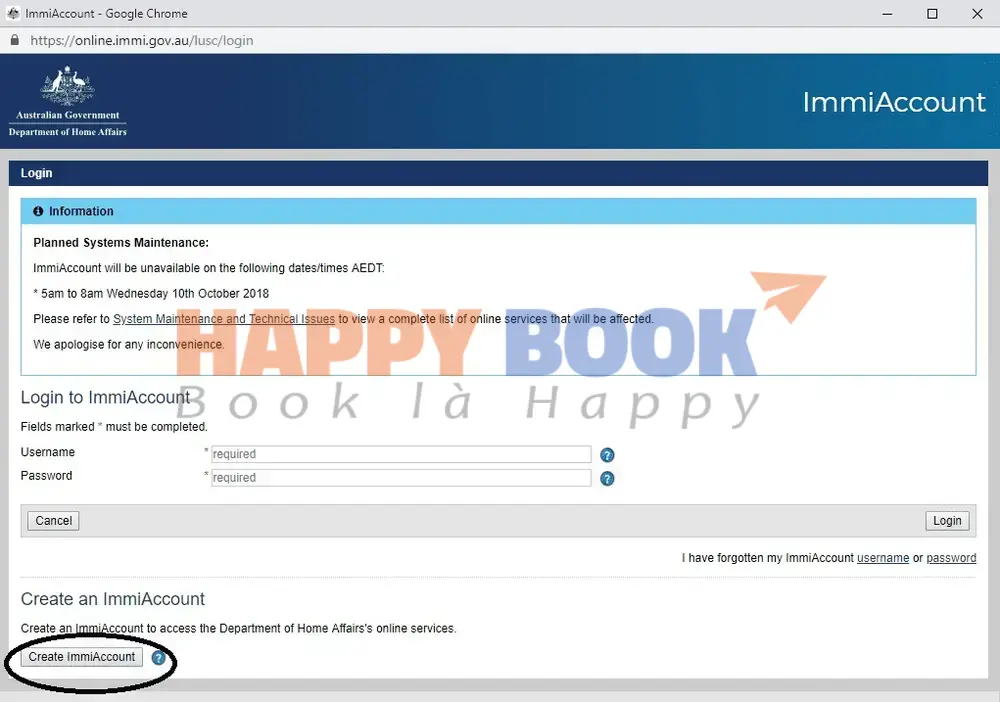Open help icon next to Create ImmiAccount
1000x702 pixels.
point(158,658)
